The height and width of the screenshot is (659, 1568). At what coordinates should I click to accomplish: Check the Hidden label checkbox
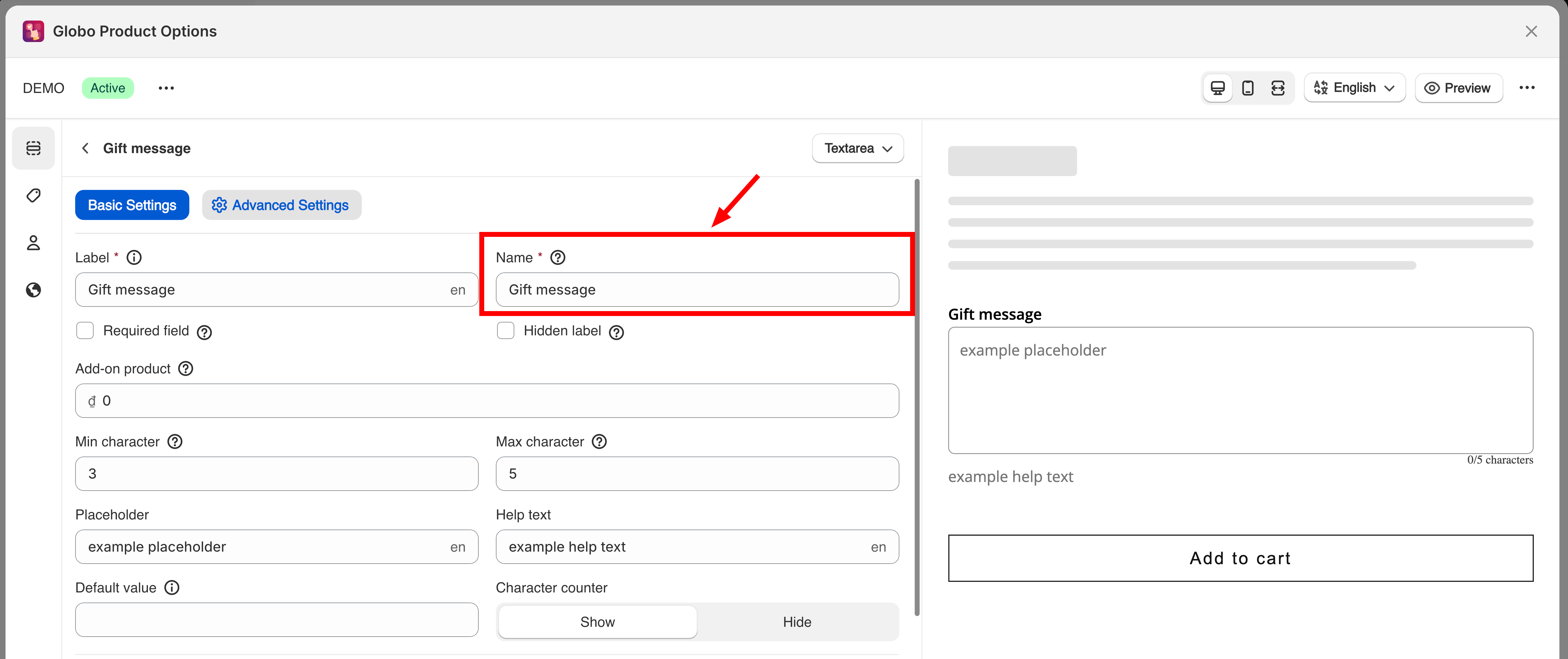click(x=505, y=330)
